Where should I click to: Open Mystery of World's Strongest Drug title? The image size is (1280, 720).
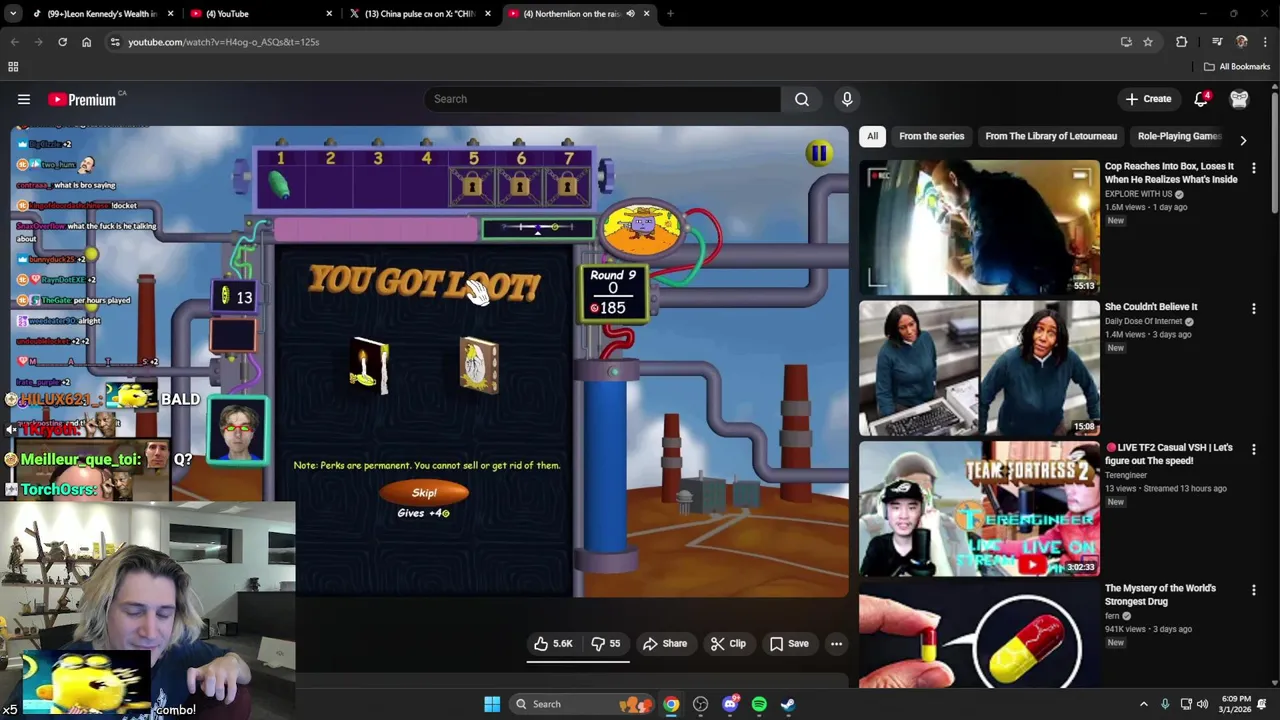1160,595
